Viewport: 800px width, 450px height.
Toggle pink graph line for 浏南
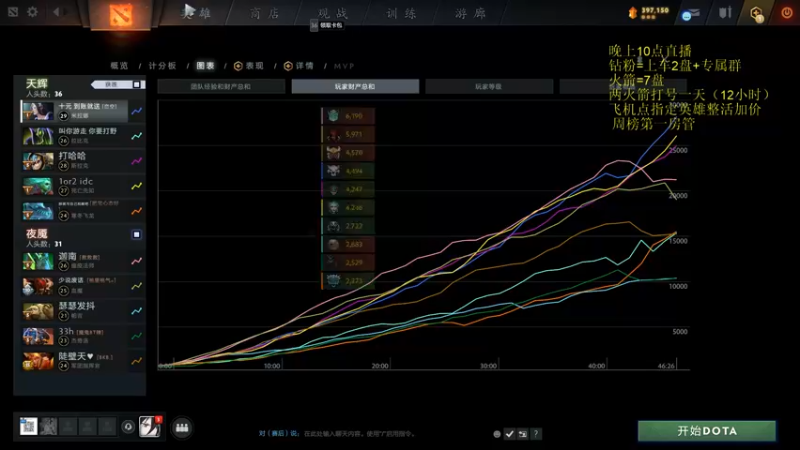(x=136, y=261)
